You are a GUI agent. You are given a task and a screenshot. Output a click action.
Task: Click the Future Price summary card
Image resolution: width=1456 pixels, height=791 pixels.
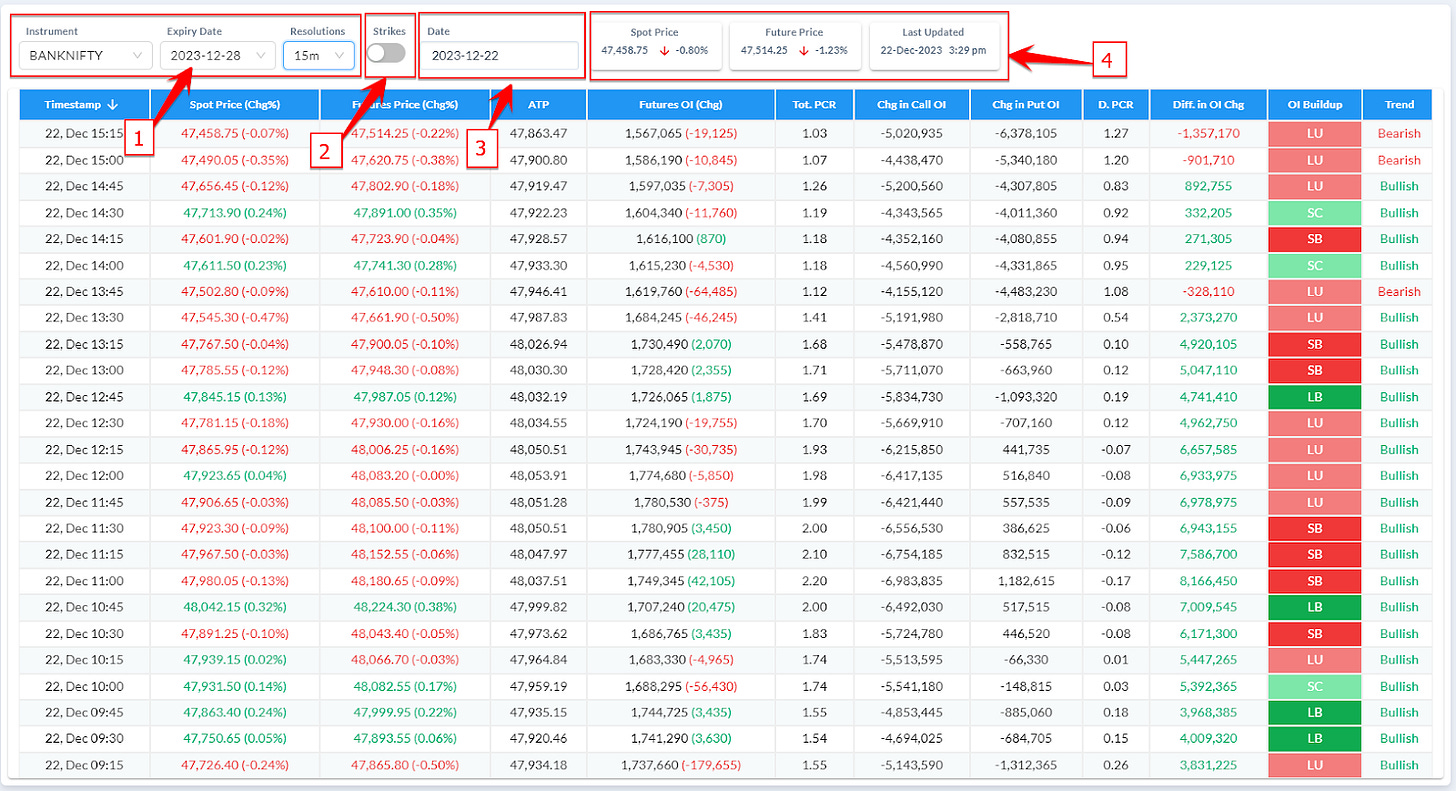793,45
